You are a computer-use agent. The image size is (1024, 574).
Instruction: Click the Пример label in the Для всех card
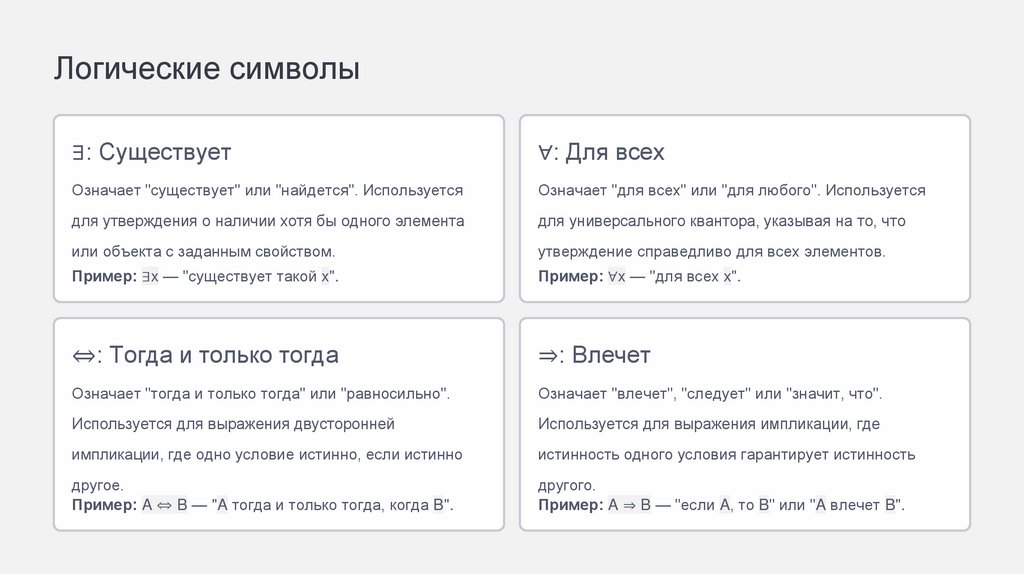[x=571, y=276]
